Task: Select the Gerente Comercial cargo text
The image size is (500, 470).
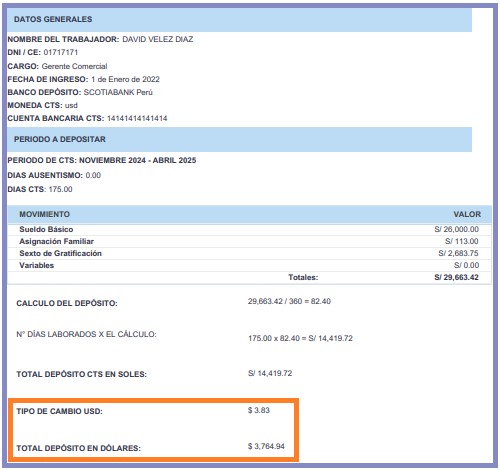Action: point(74,66)
